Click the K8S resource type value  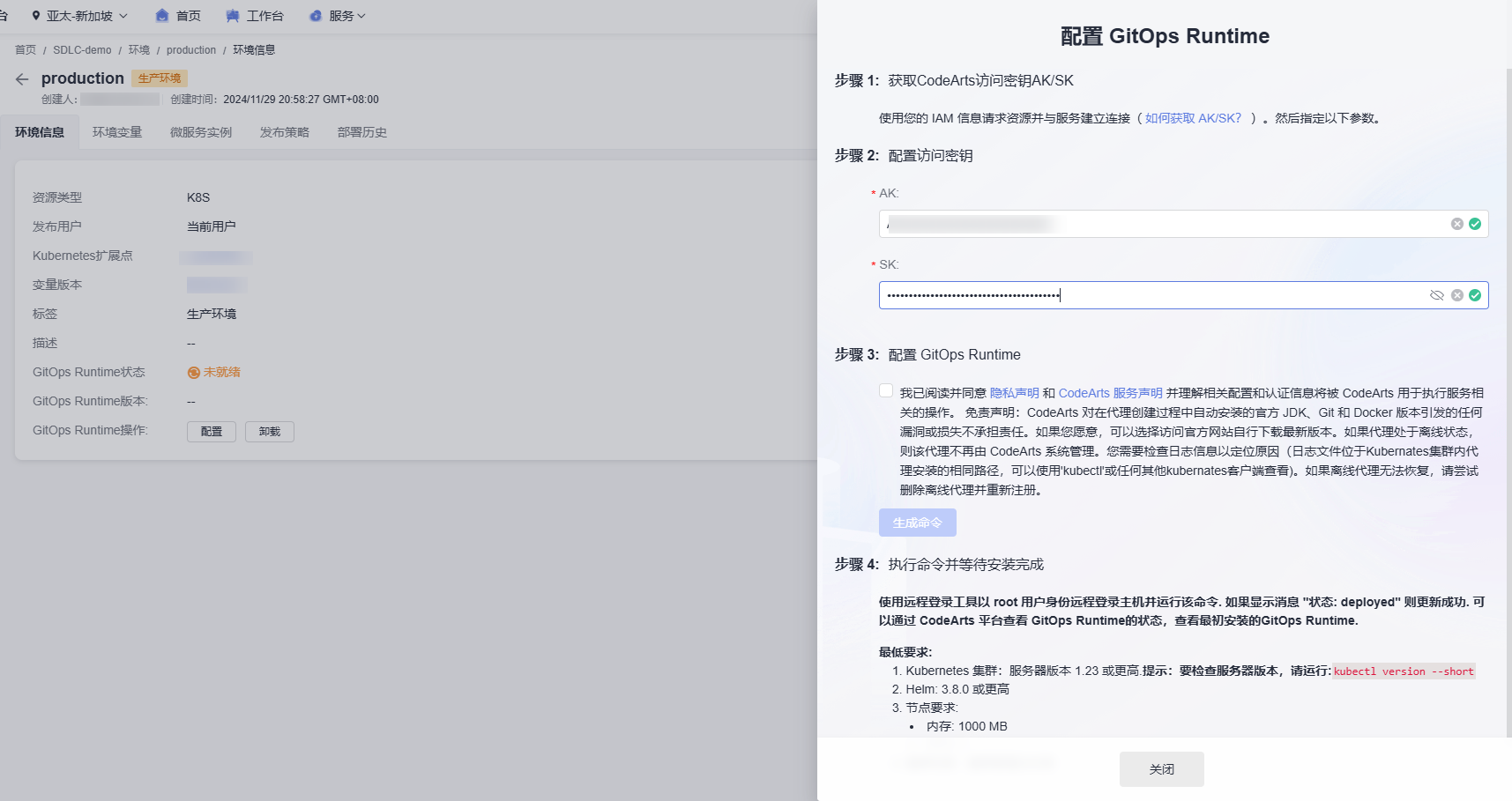pyautogui.click(x=198, y=197)
